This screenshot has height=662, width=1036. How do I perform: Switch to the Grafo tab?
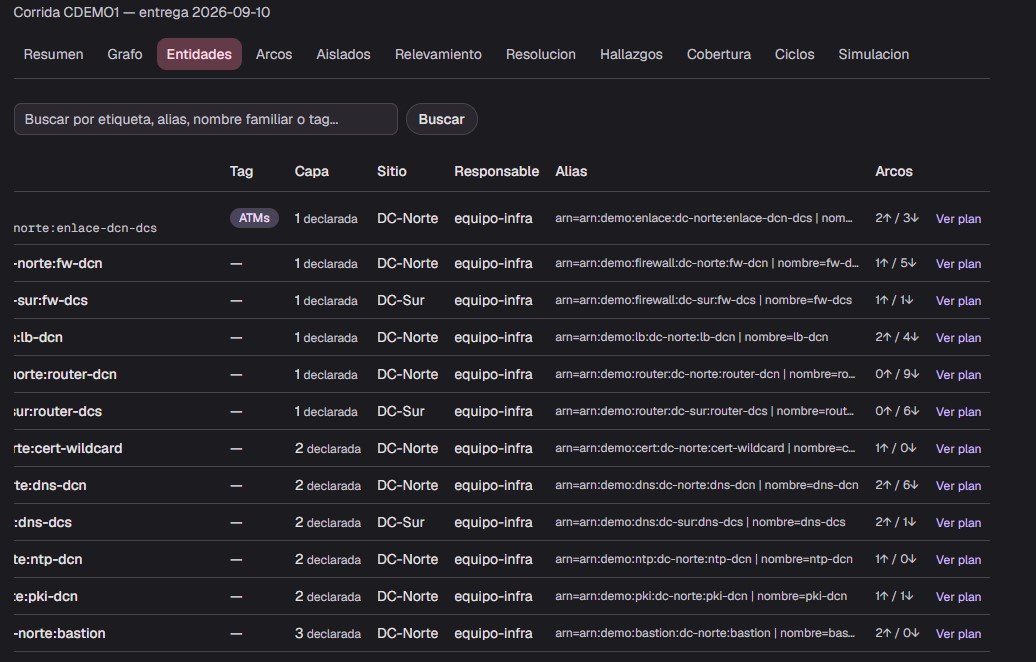[x=125, y=54]
